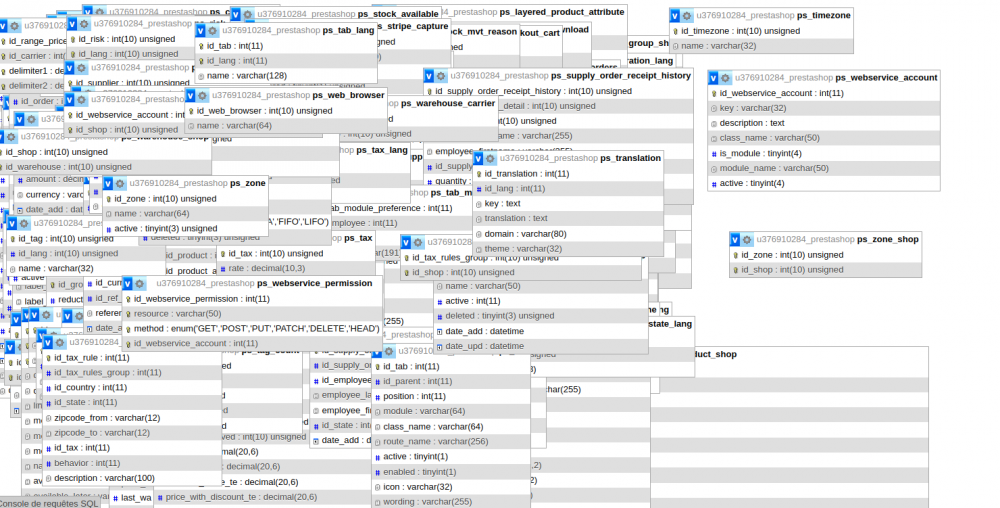
Task: Collapse columns of ps_timezone table
Action: click(675, 15)
